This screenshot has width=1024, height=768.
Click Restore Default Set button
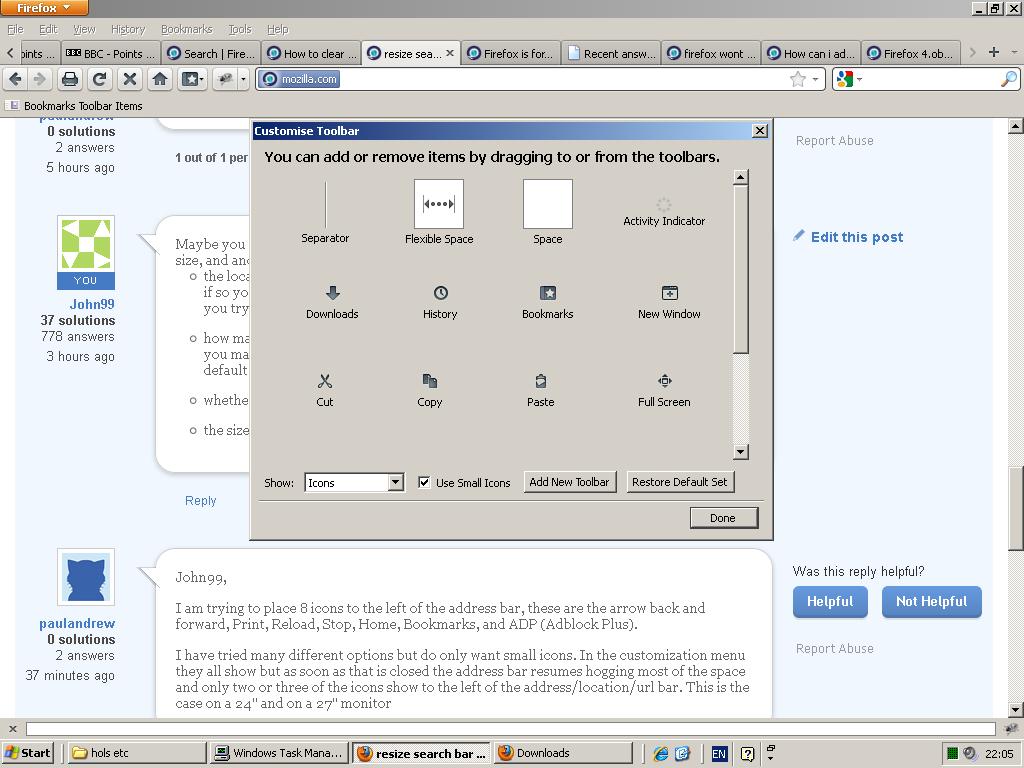click(679, 482)
